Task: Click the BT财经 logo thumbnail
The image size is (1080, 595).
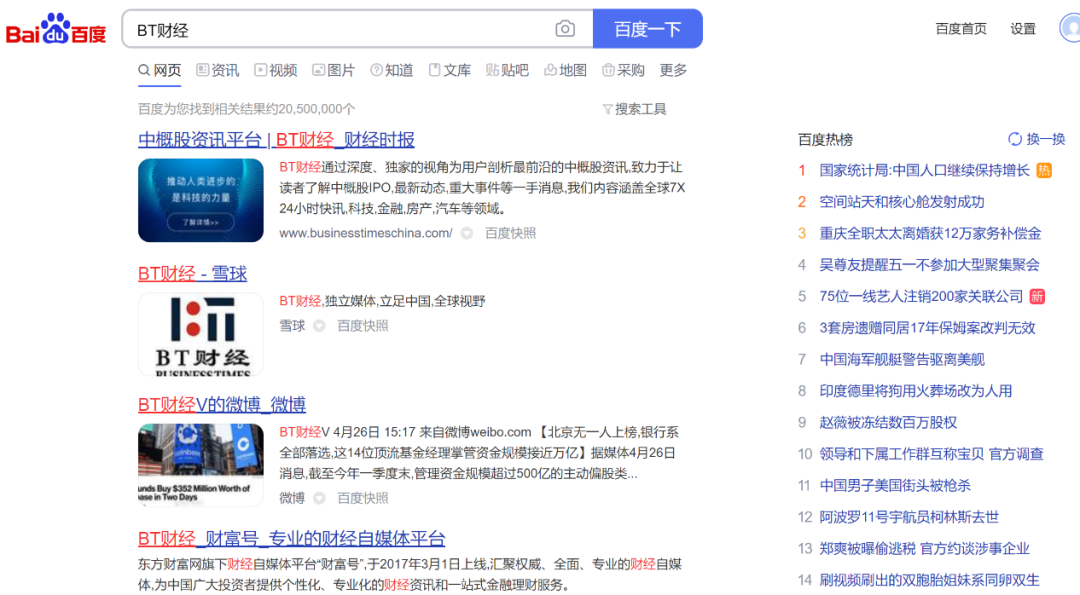Action: pyautogui.click(x=200, y=334)
